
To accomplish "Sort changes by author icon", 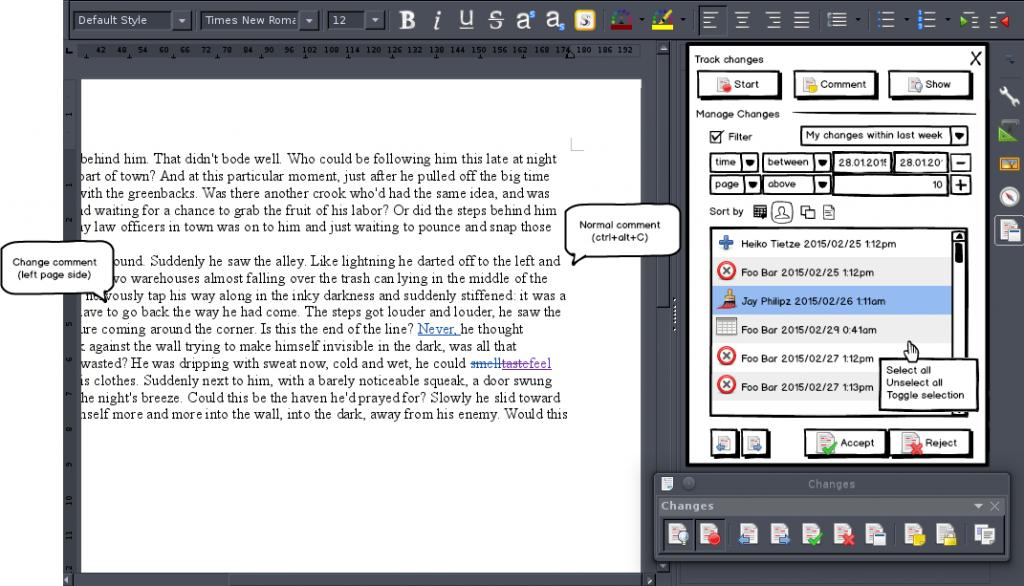I will click(783, 212).
